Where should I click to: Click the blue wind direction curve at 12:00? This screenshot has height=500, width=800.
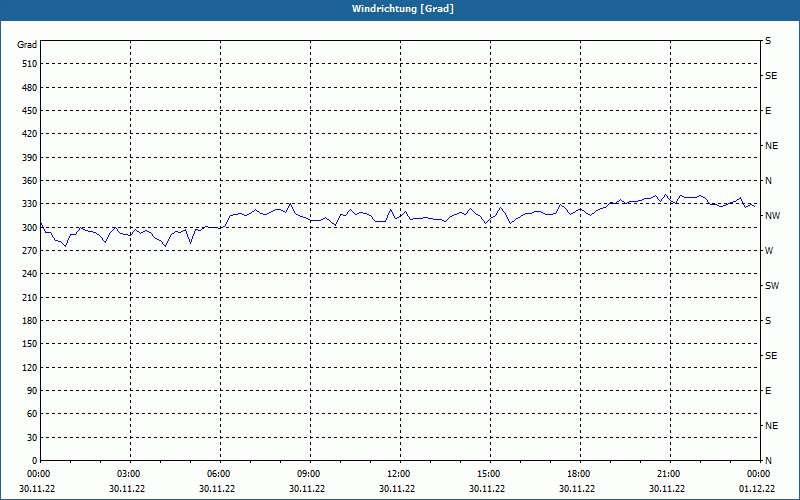click(401, 216)
